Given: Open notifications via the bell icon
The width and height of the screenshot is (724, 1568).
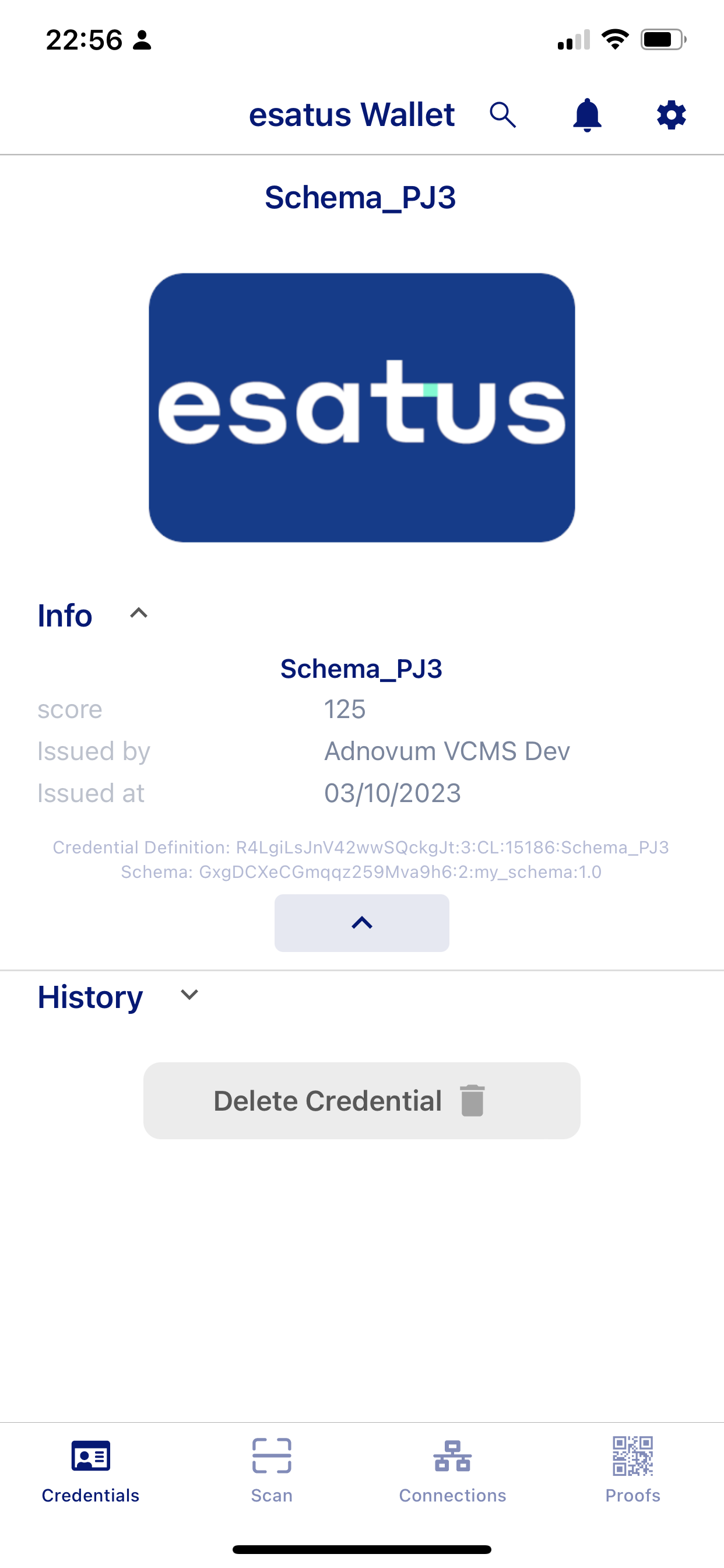Looking at the screenshot, I should [587, 114].
